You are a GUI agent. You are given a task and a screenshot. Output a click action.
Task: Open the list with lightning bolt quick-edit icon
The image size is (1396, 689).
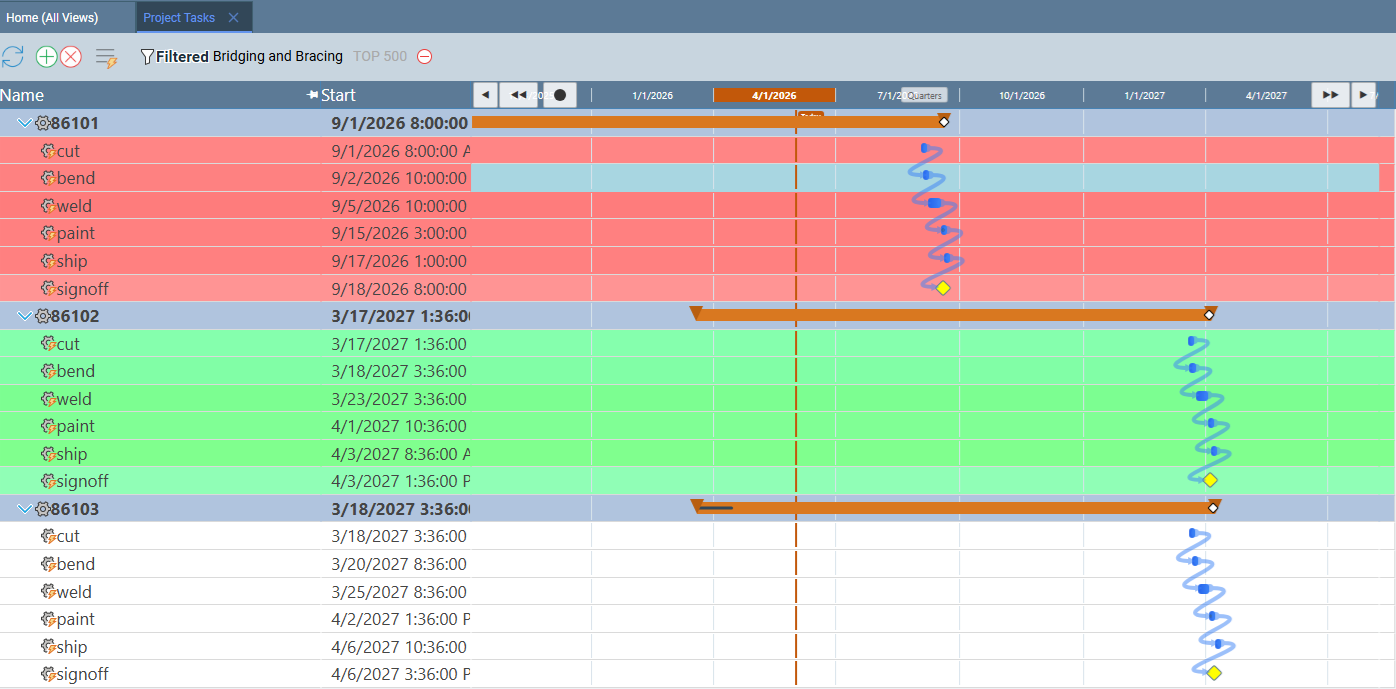pos(106,58)
